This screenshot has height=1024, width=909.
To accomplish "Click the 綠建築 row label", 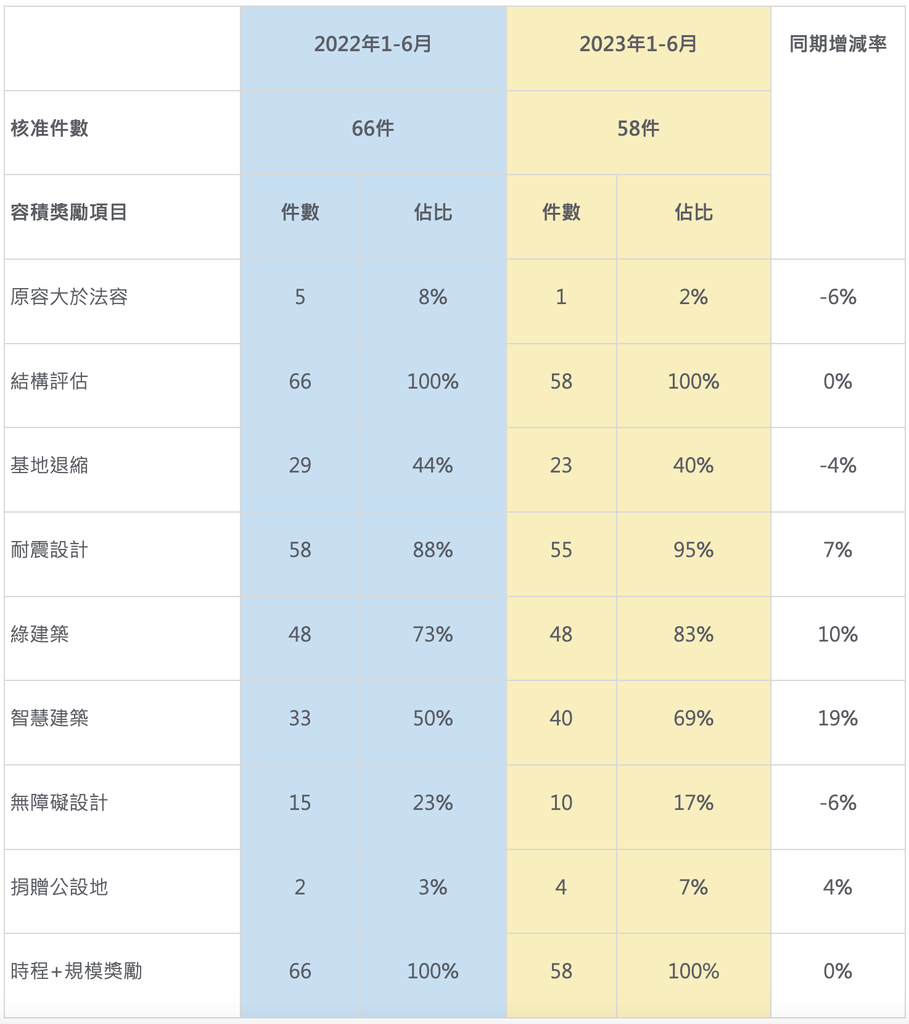I will (40, 634).
